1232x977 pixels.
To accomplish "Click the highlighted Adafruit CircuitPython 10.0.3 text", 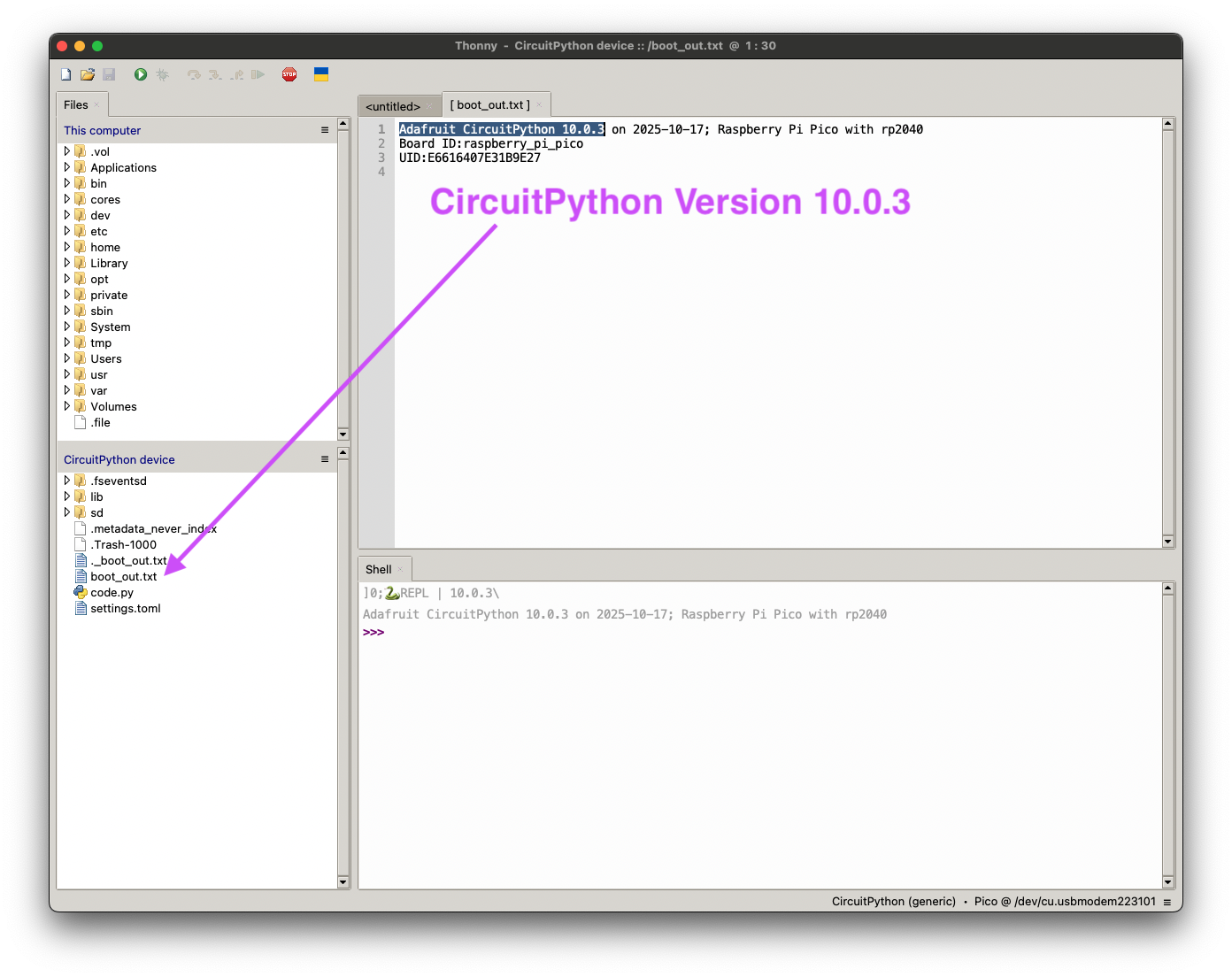I will tap(502, 129).
